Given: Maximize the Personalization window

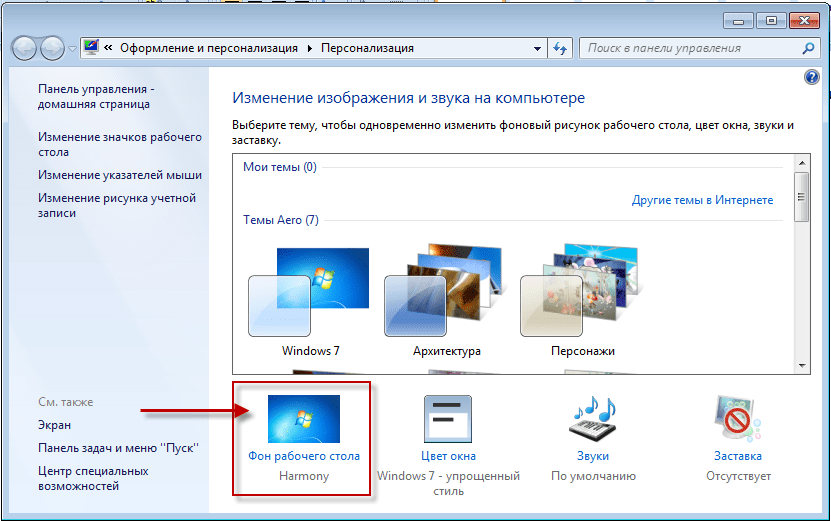Looking at the screenshot, I should tap(771, 21).
